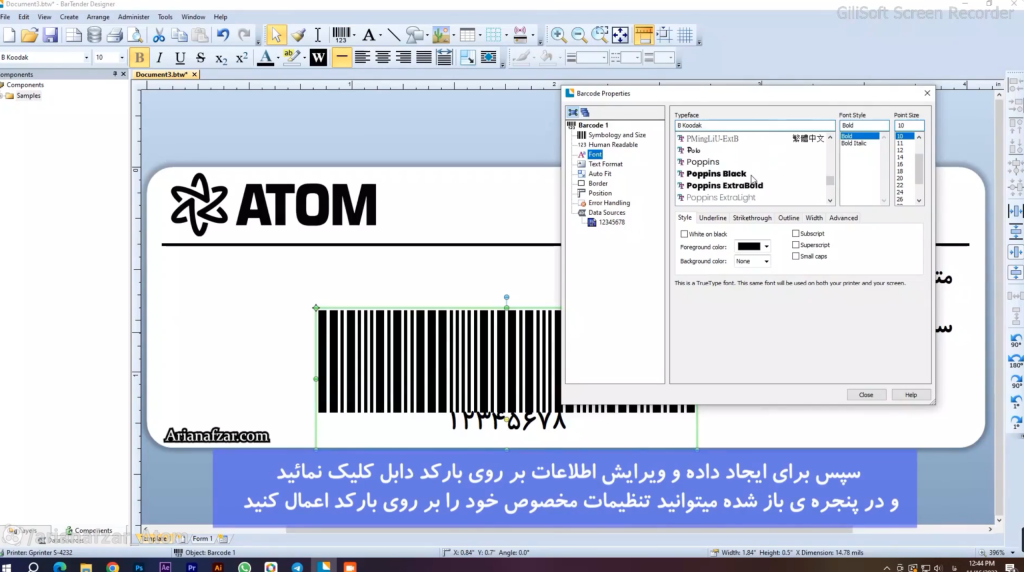Click the Cut scissors icon
The height and width of the screenshot is (572, 1024).
pos(159,35)
